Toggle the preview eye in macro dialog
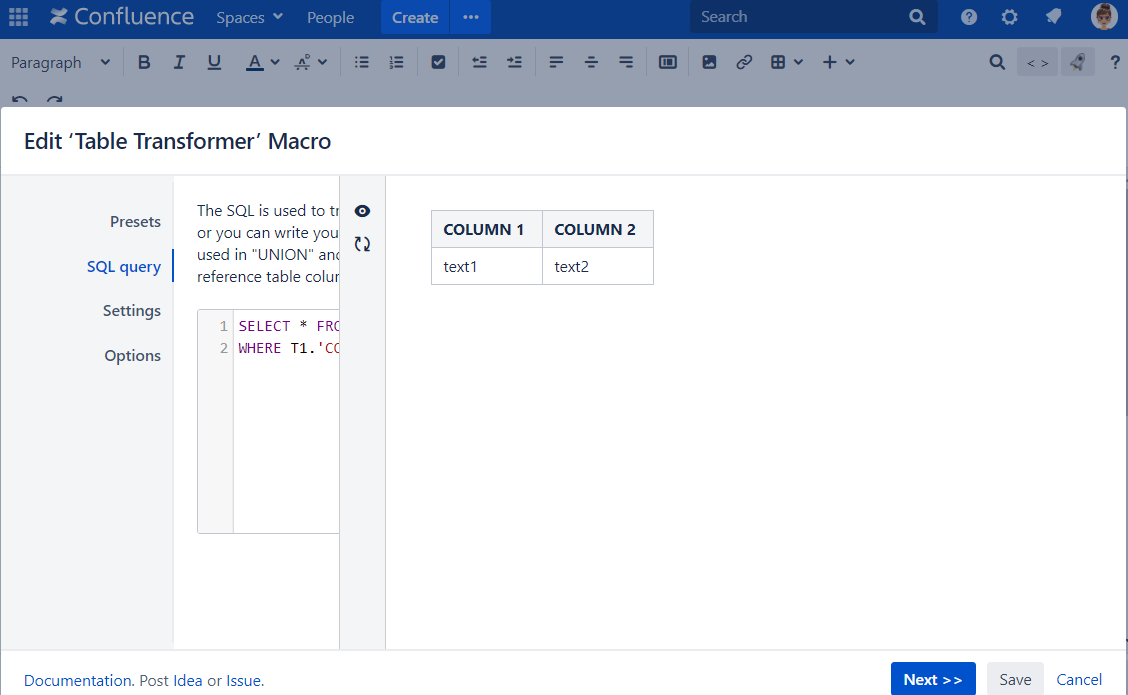 [362, 211]
